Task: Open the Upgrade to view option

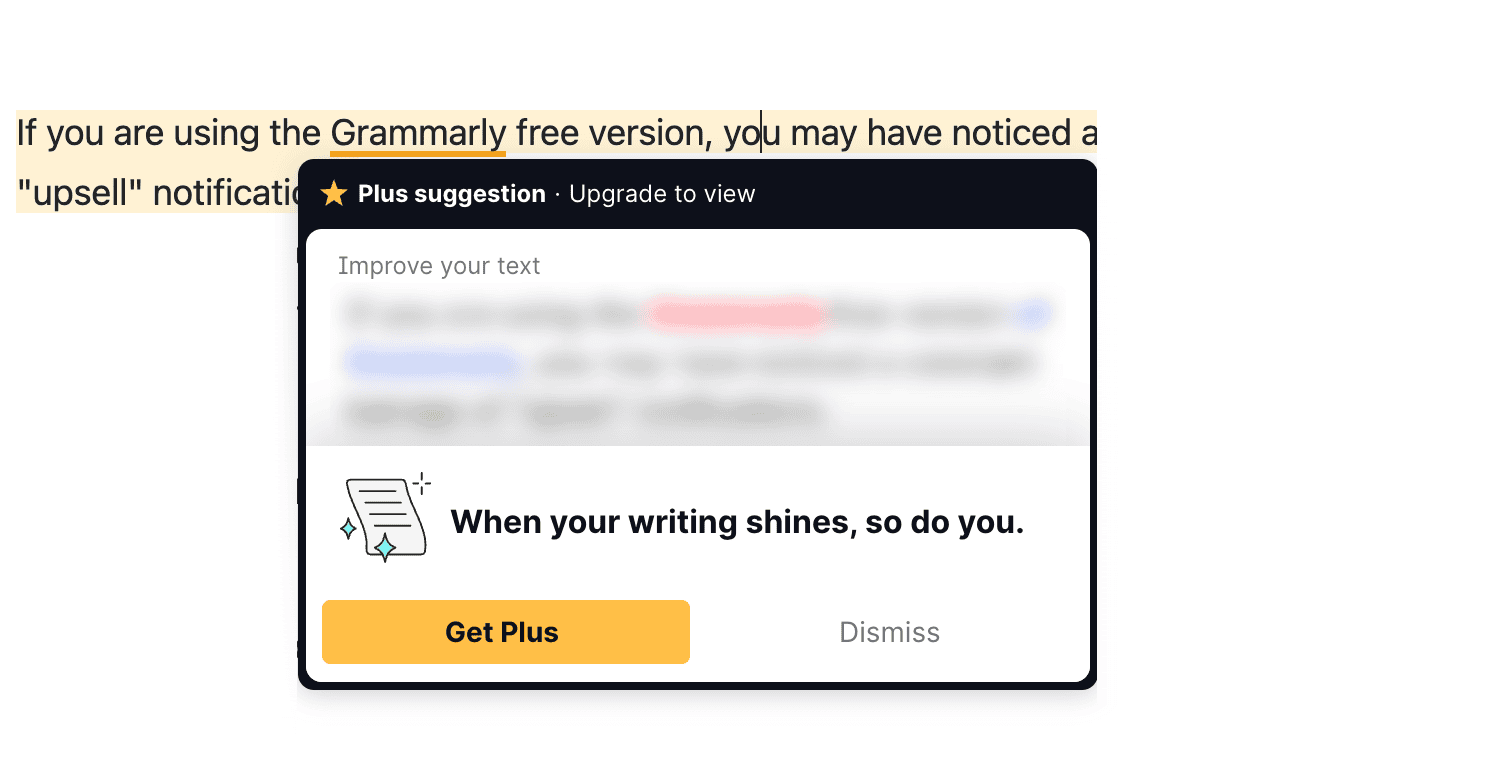Action: [661, 194]
